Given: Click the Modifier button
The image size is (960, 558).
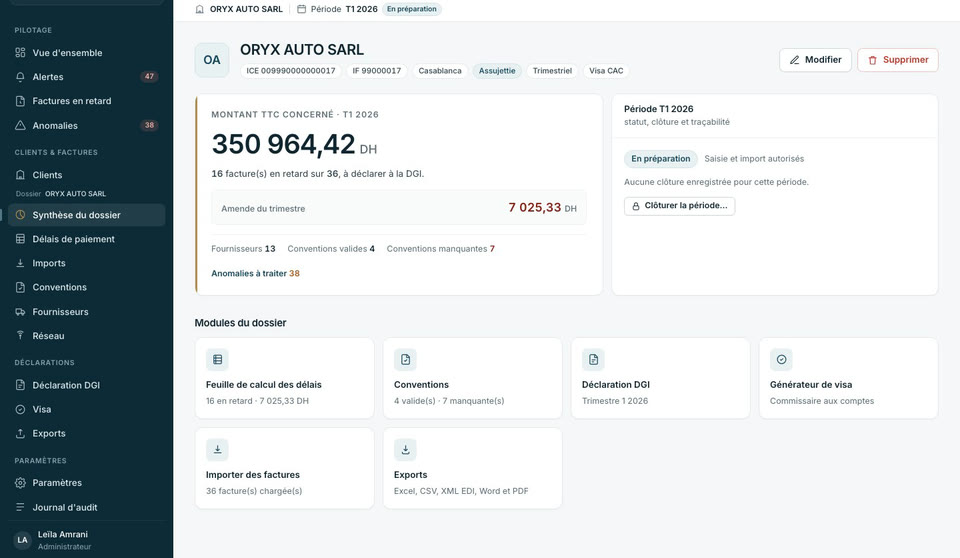Looking at the screenshot, I should (x=815, y=60).
